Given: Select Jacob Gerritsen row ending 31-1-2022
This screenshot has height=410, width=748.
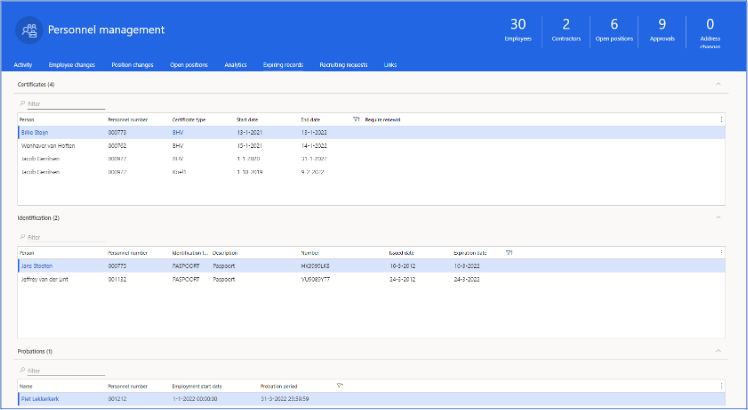Looking at the screenshot, I should coord(372,159).
